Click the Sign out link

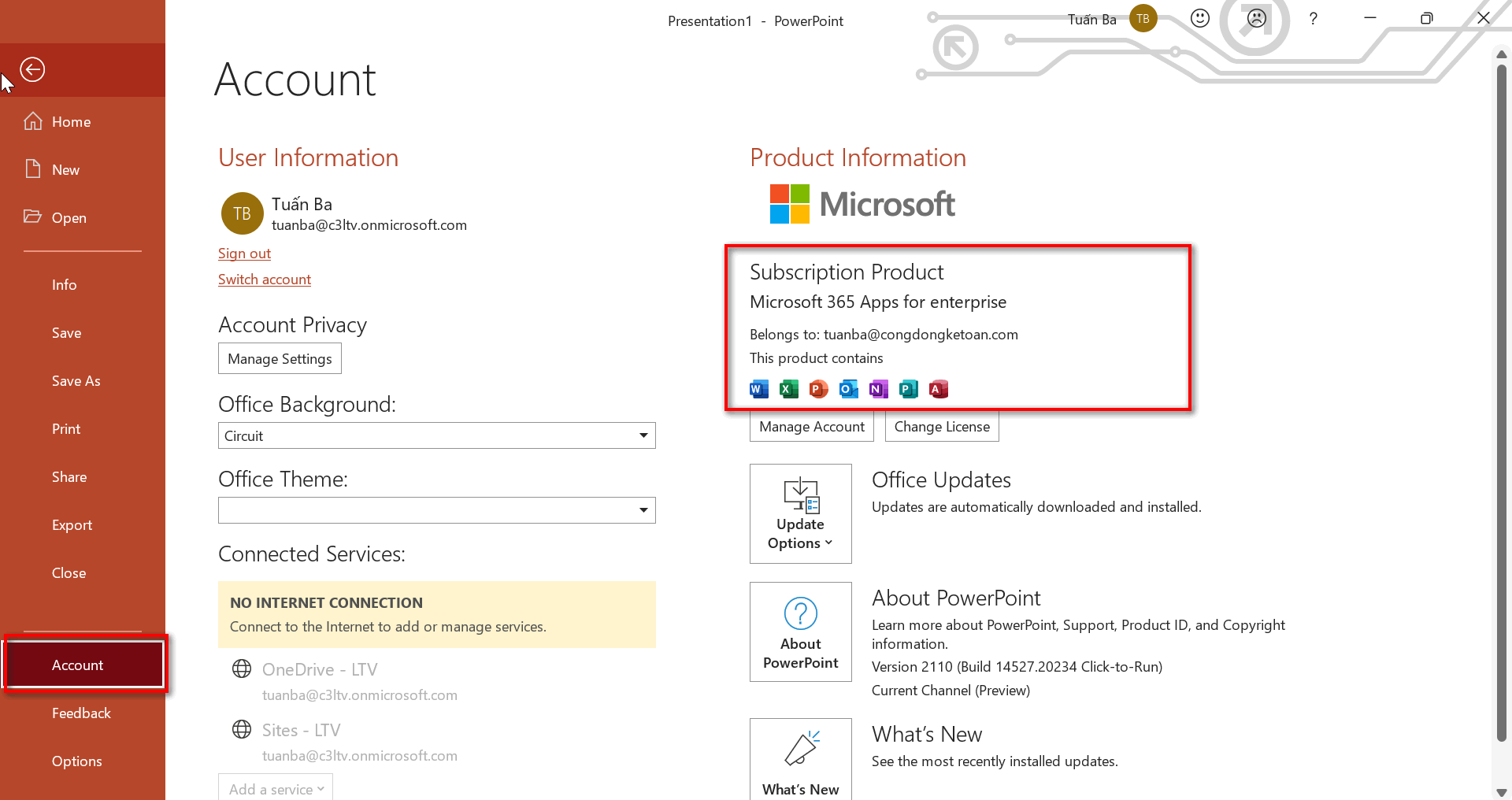244,254
